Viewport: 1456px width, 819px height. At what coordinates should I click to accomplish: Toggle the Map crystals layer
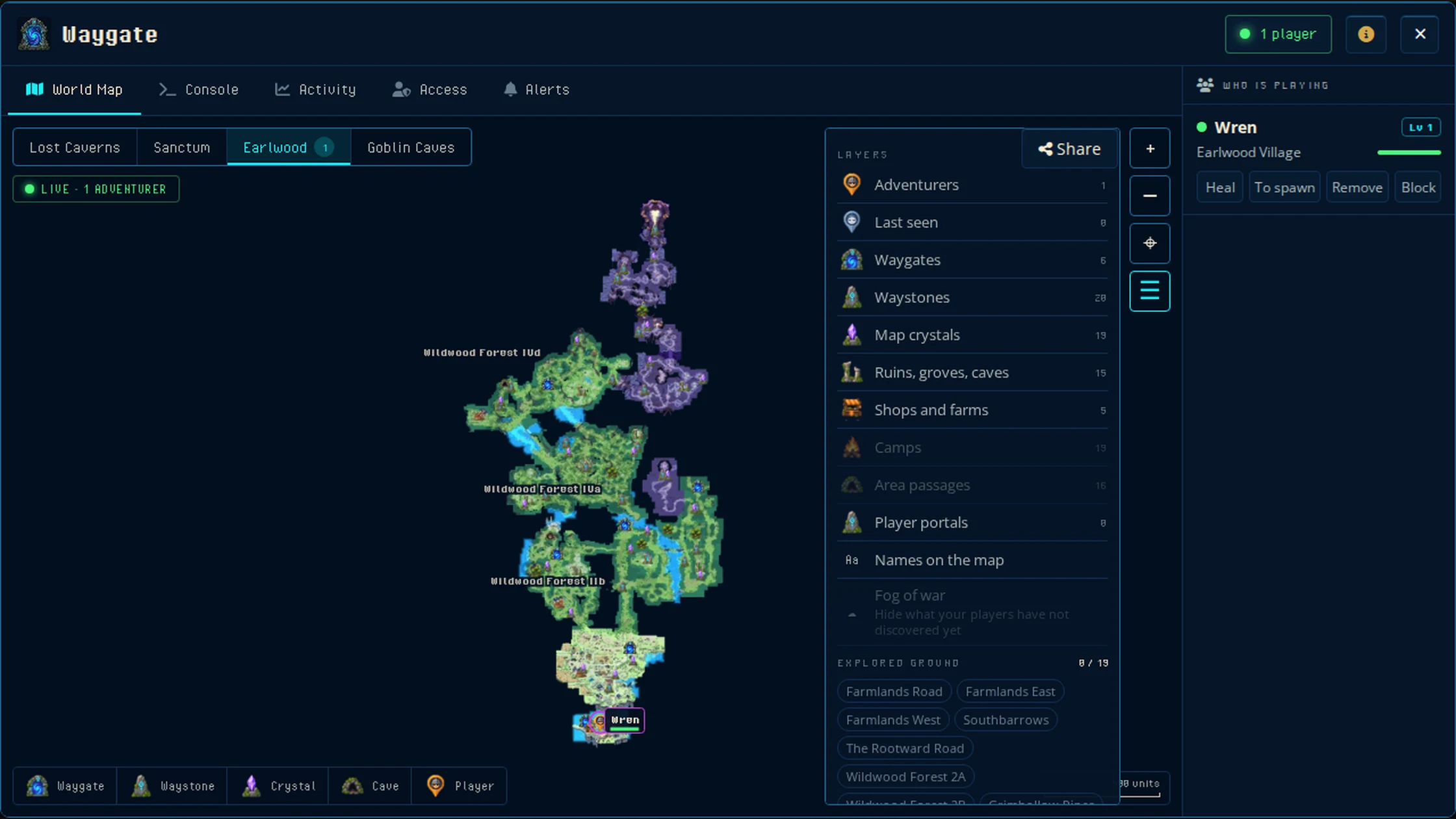click(972, 335)
